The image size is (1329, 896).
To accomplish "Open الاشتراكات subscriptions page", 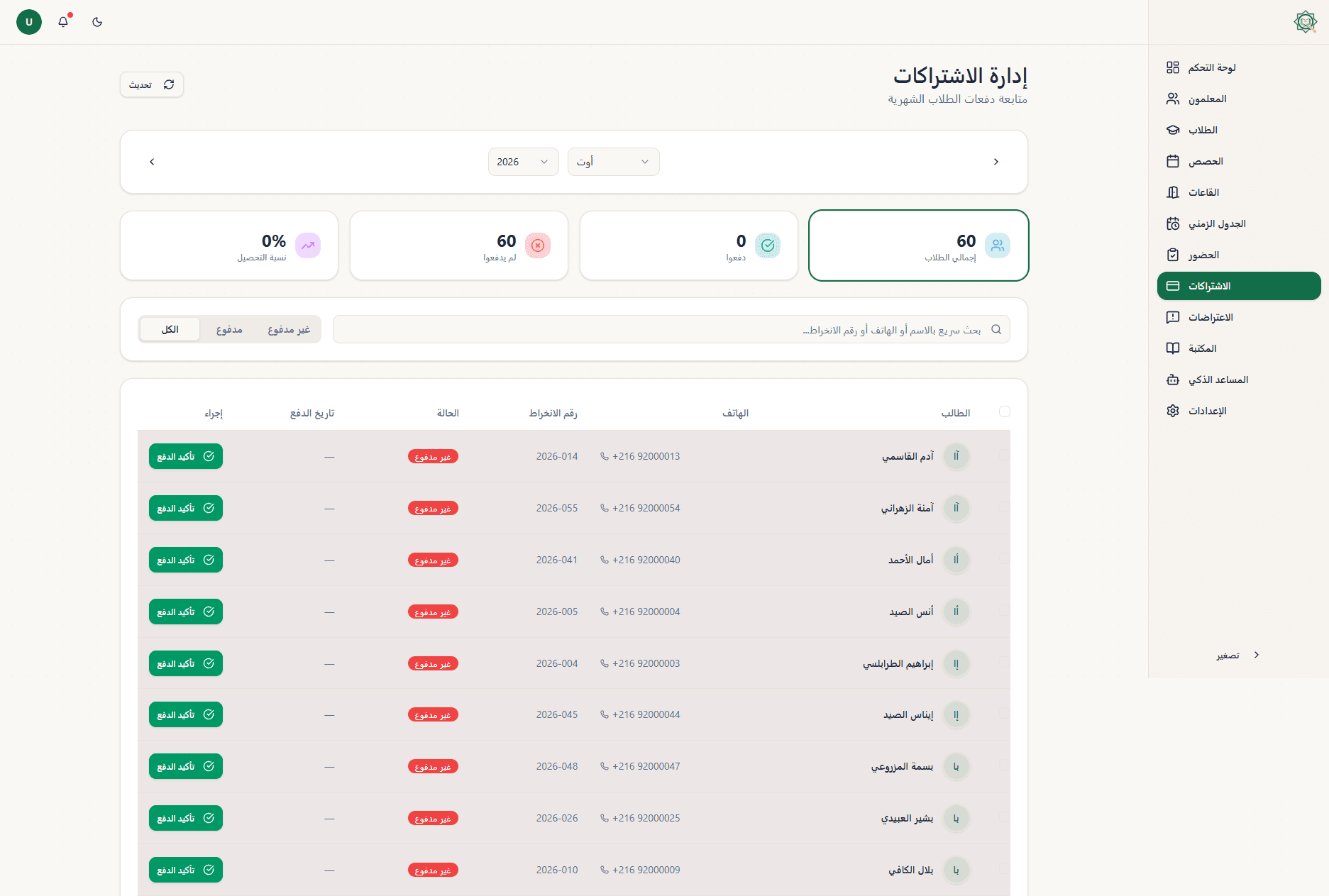I will coord(1239,286).
